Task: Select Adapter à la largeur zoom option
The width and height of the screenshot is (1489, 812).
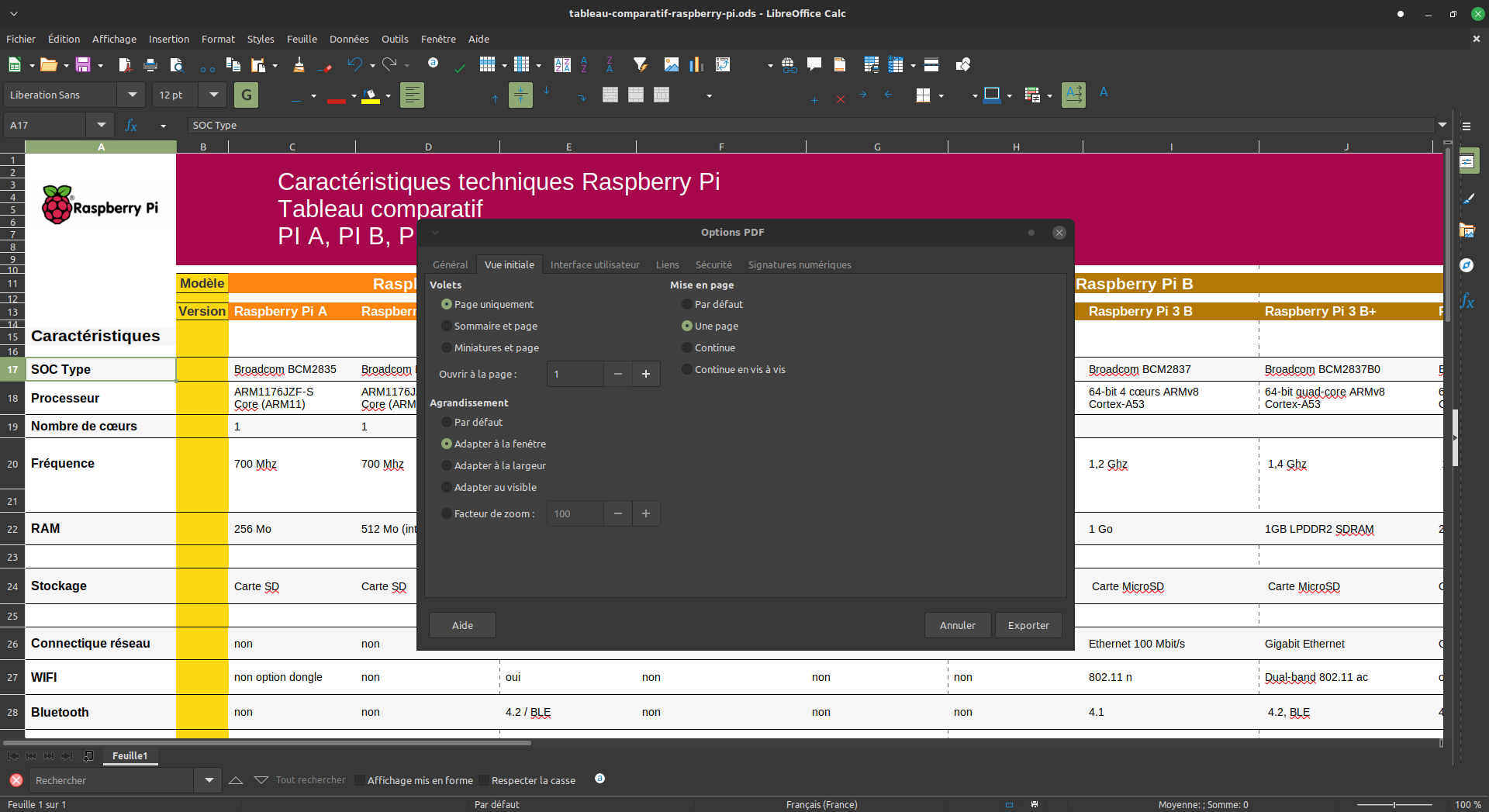Action: [x=447, y=466]
